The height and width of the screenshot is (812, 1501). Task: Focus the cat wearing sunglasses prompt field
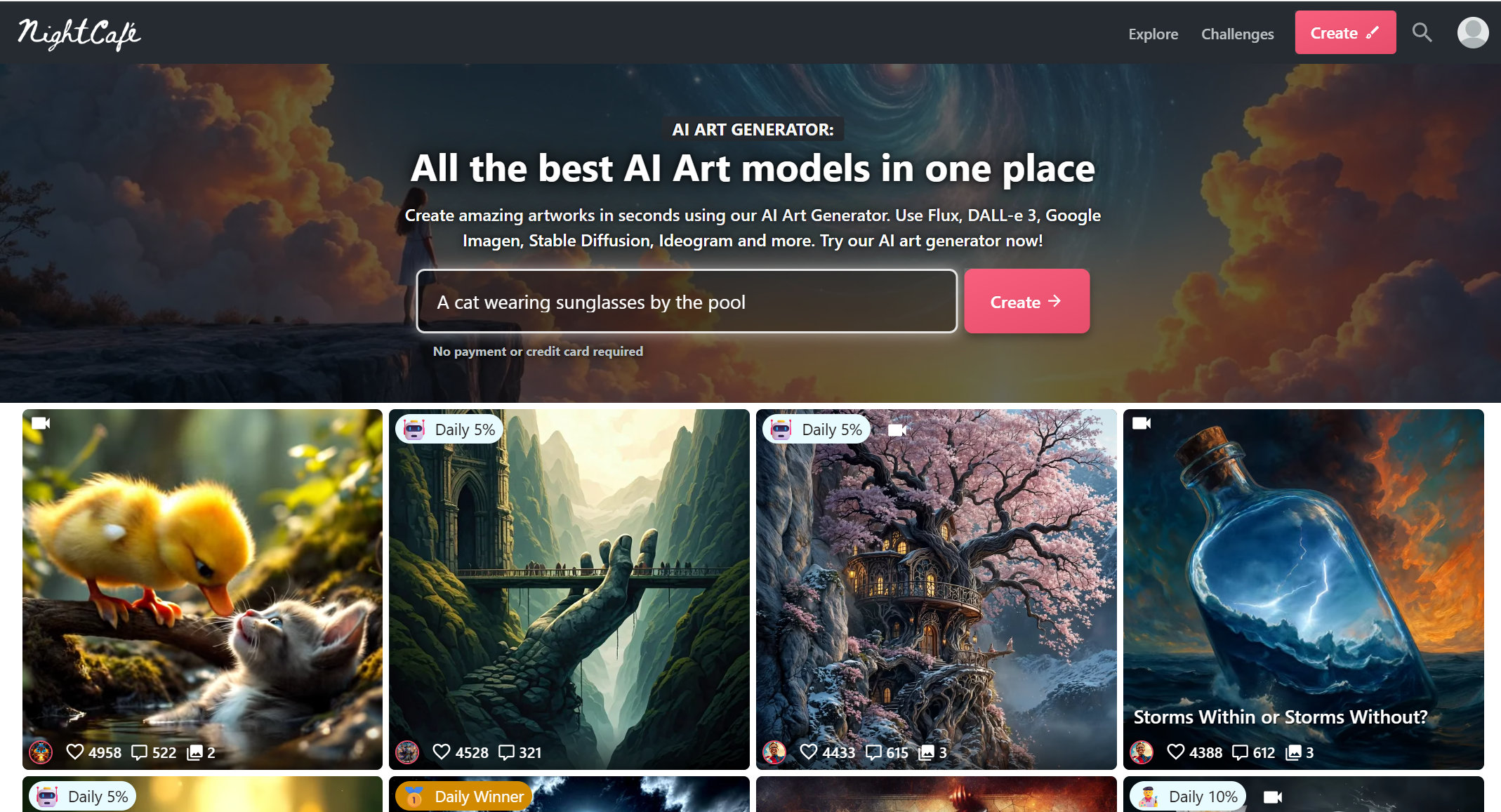coord(687,301)
